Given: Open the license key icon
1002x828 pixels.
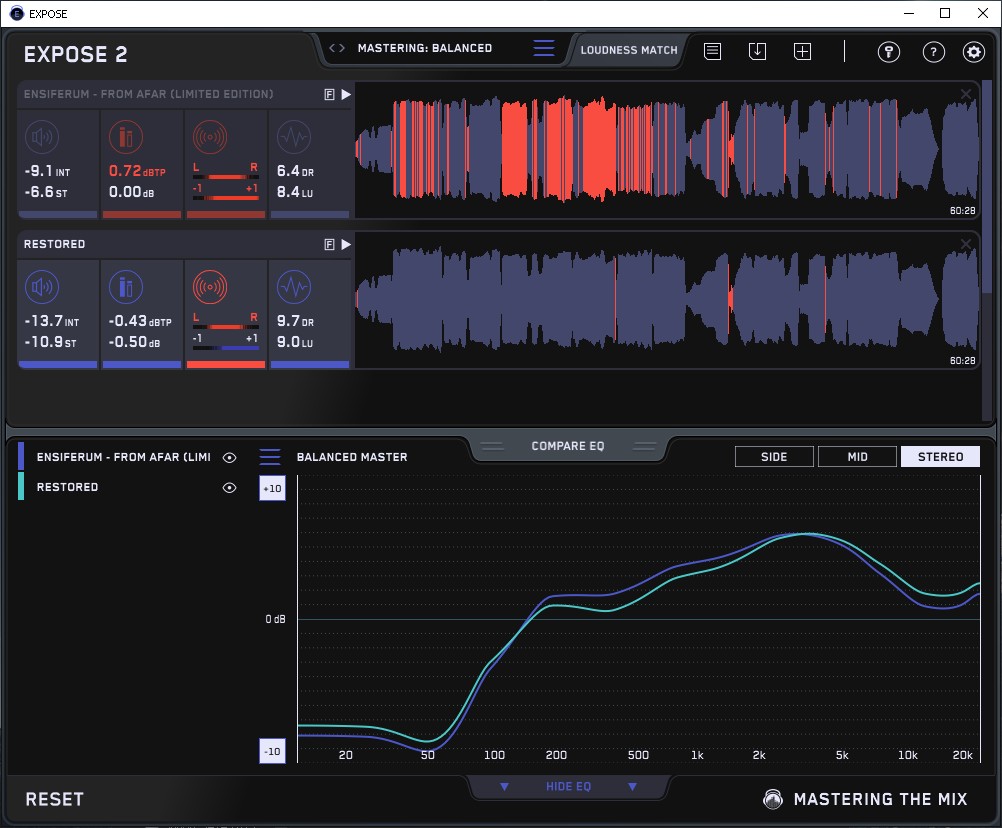Looking at the screenshot, I should click(888, 52).
